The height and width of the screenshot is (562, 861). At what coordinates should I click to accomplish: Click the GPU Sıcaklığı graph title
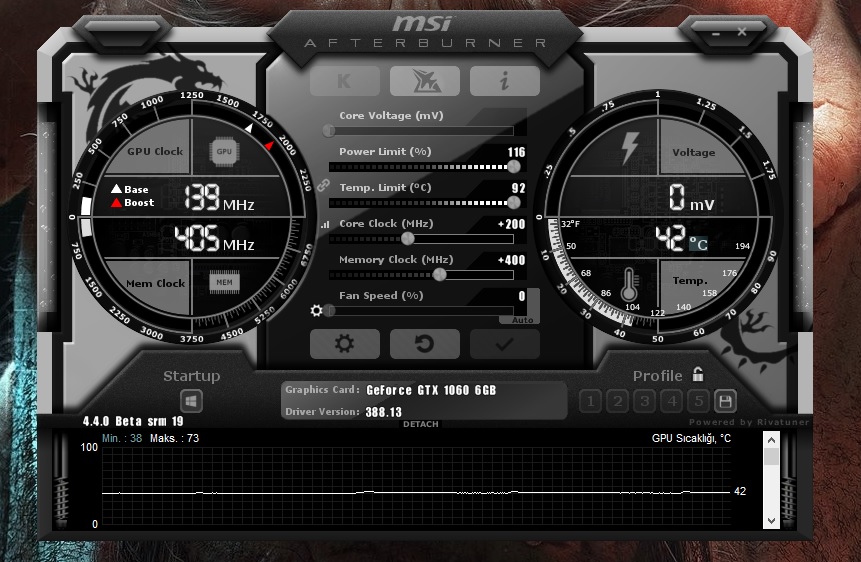point(691,438)
